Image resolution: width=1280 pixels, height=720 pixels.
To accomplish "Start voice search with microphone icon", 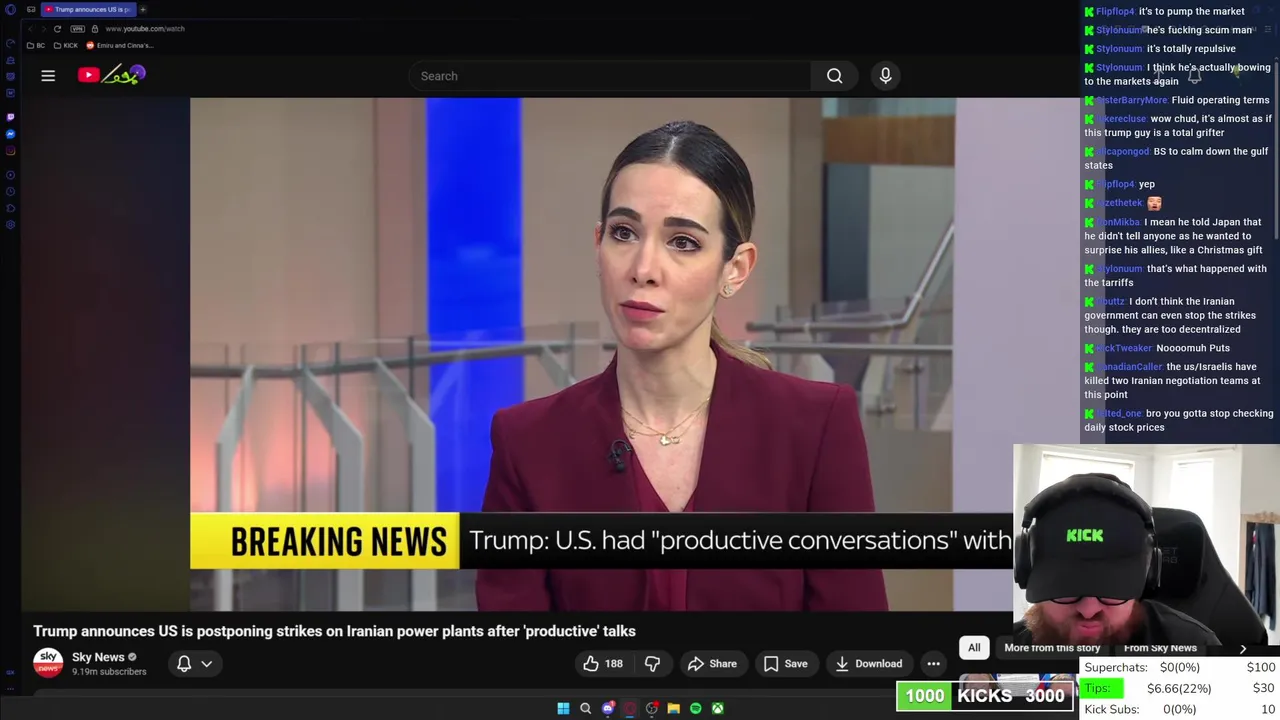I will (885, 76).
